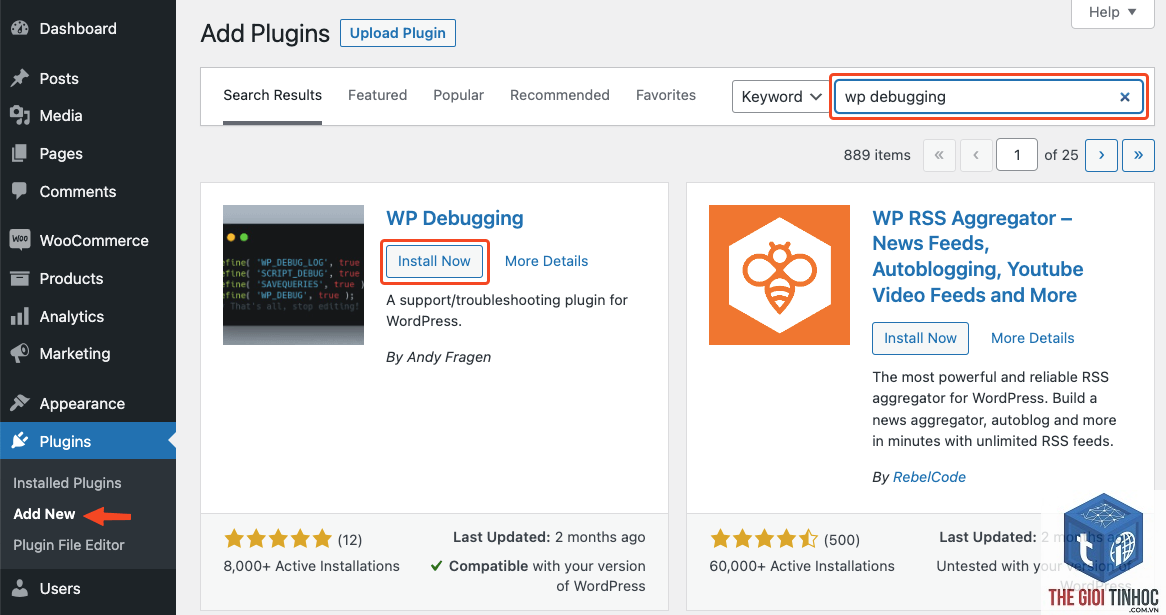Click the Upload Plugin button

tap(398, 33)
